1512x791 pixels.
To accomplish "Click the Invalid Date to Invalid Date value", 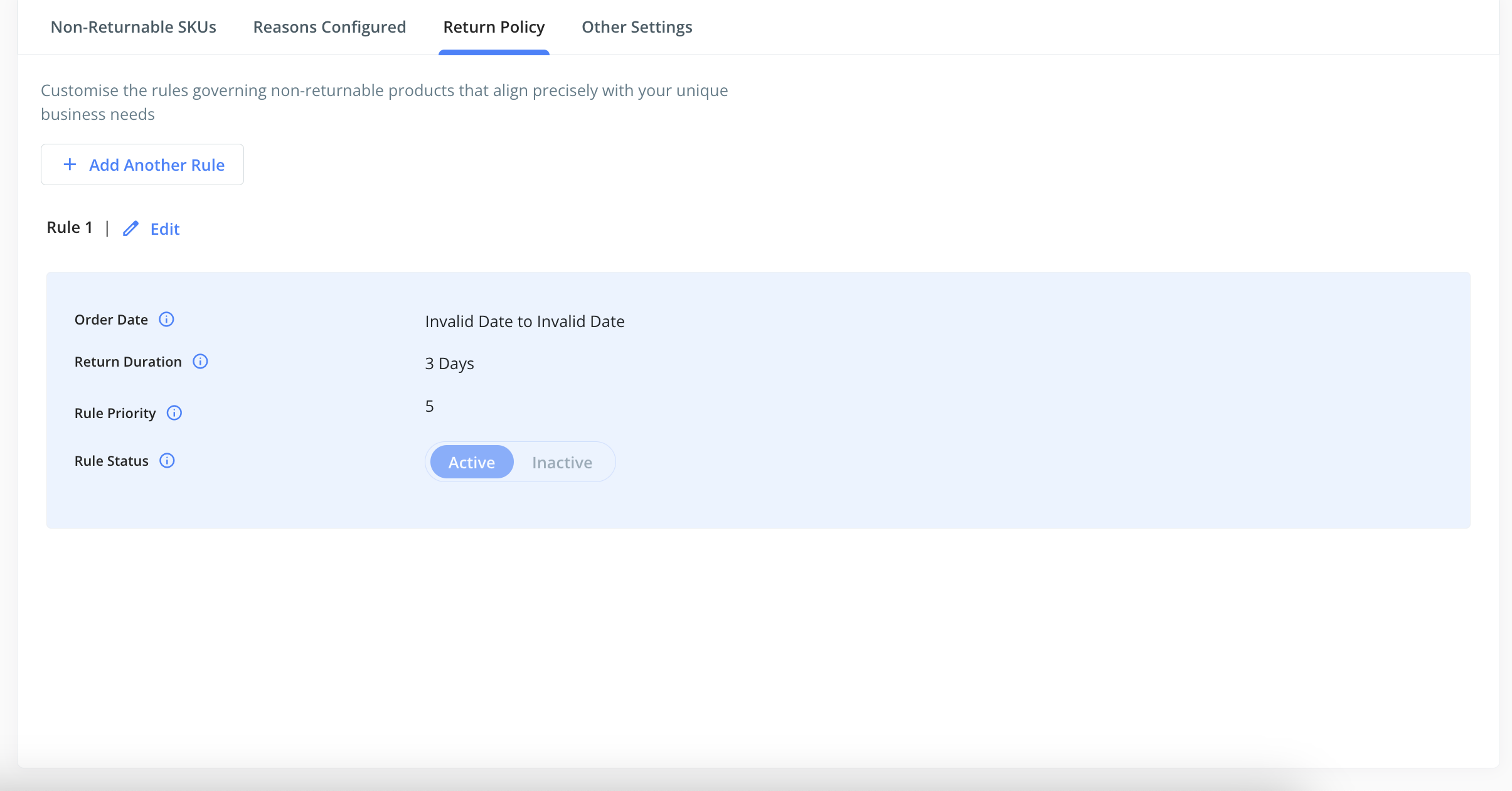I will click(x=524, y=321).
